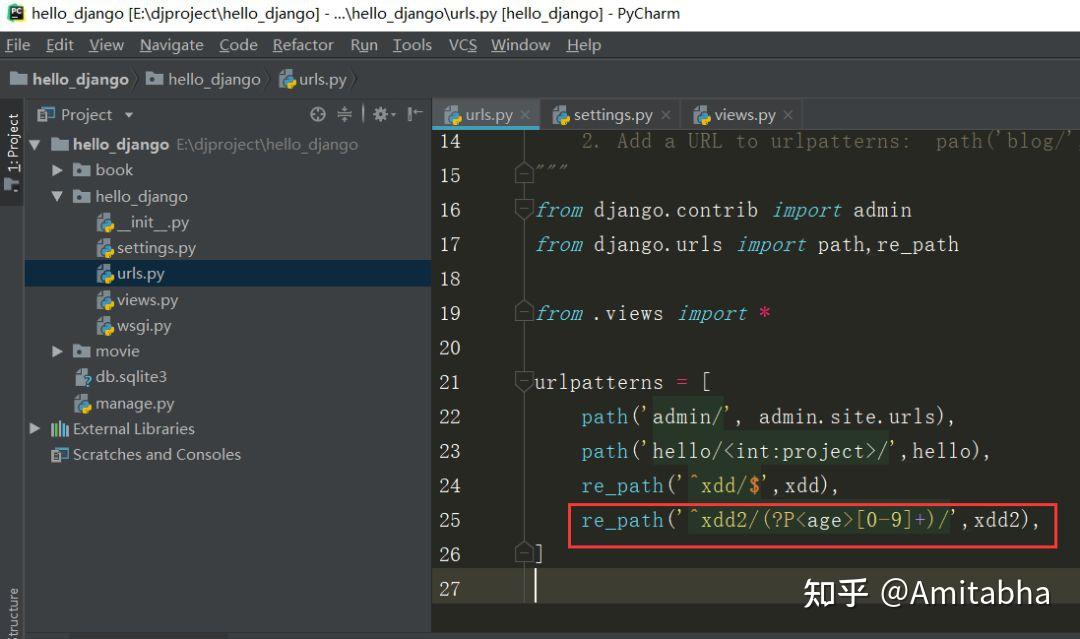
Task: Click the manage.py file icon
Action: point(83,404)
